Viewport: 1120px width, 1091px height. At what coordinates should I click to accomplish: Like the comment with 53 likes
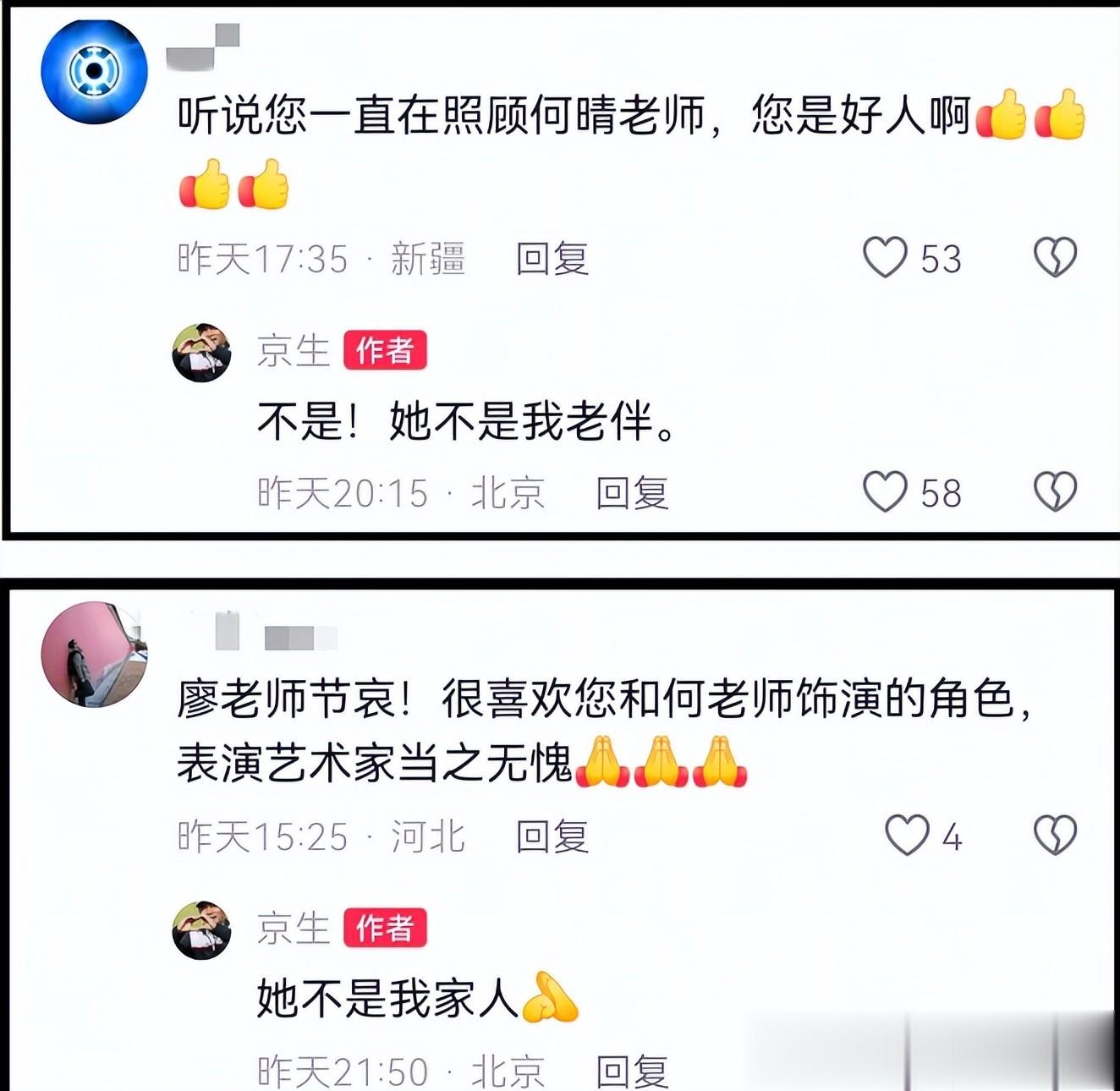(885, 258)
